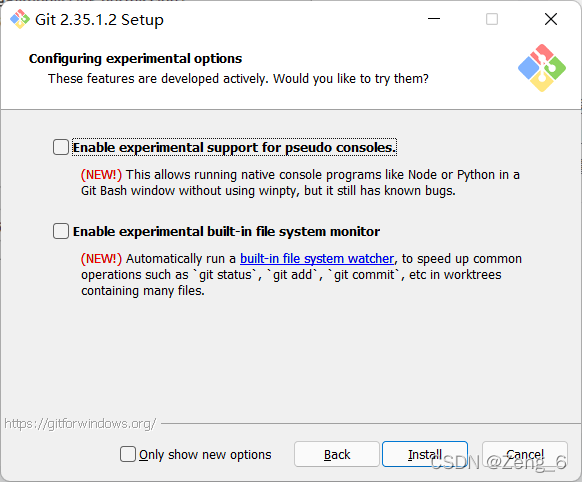Image resolution: width=582 pixels, height=482 pixels.
Task: Click the large Git logo in header
Action: 542,68
